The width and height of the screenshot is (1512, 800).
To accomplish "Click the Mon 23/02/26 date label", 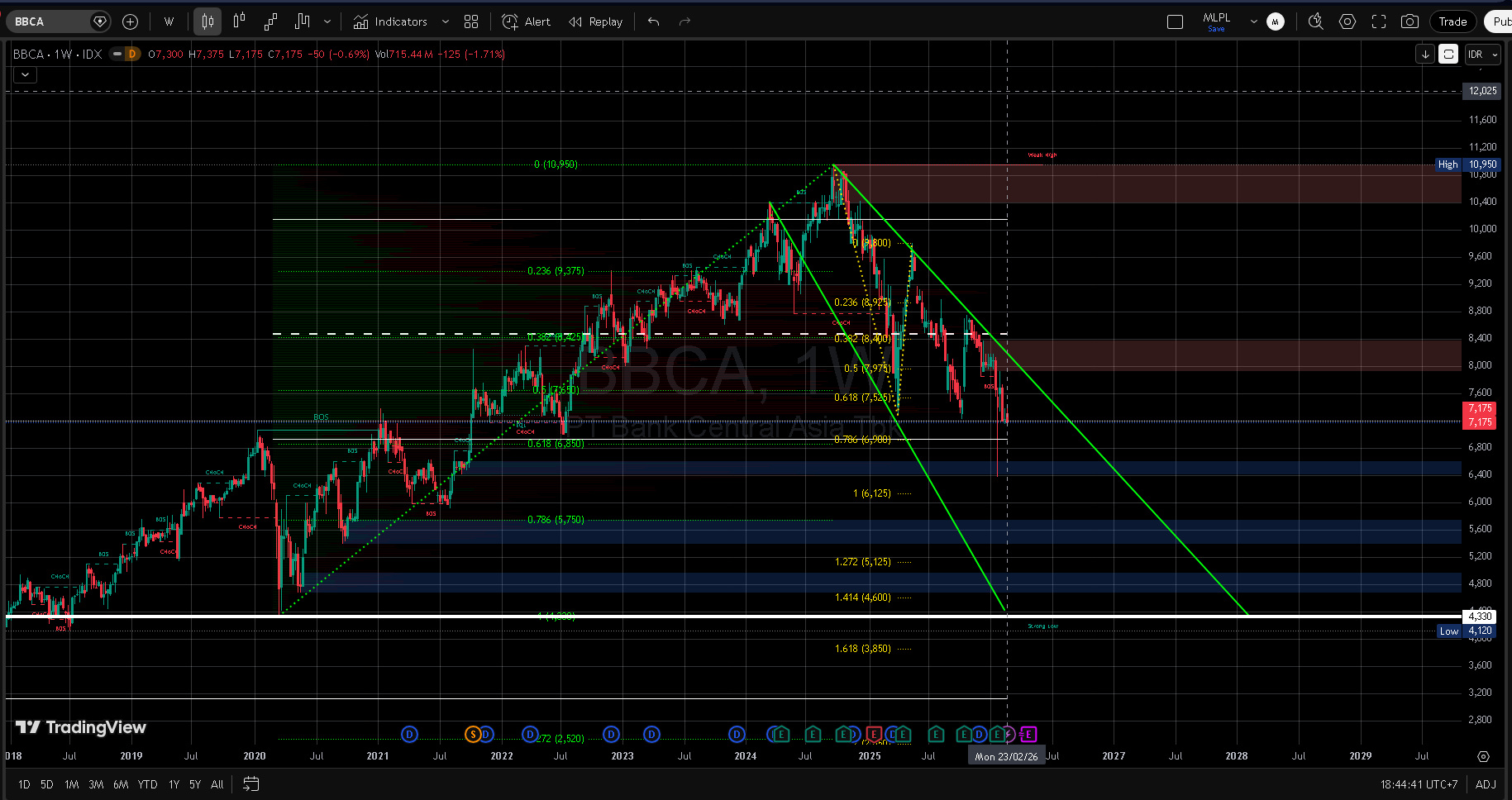I will point(1006,756).
